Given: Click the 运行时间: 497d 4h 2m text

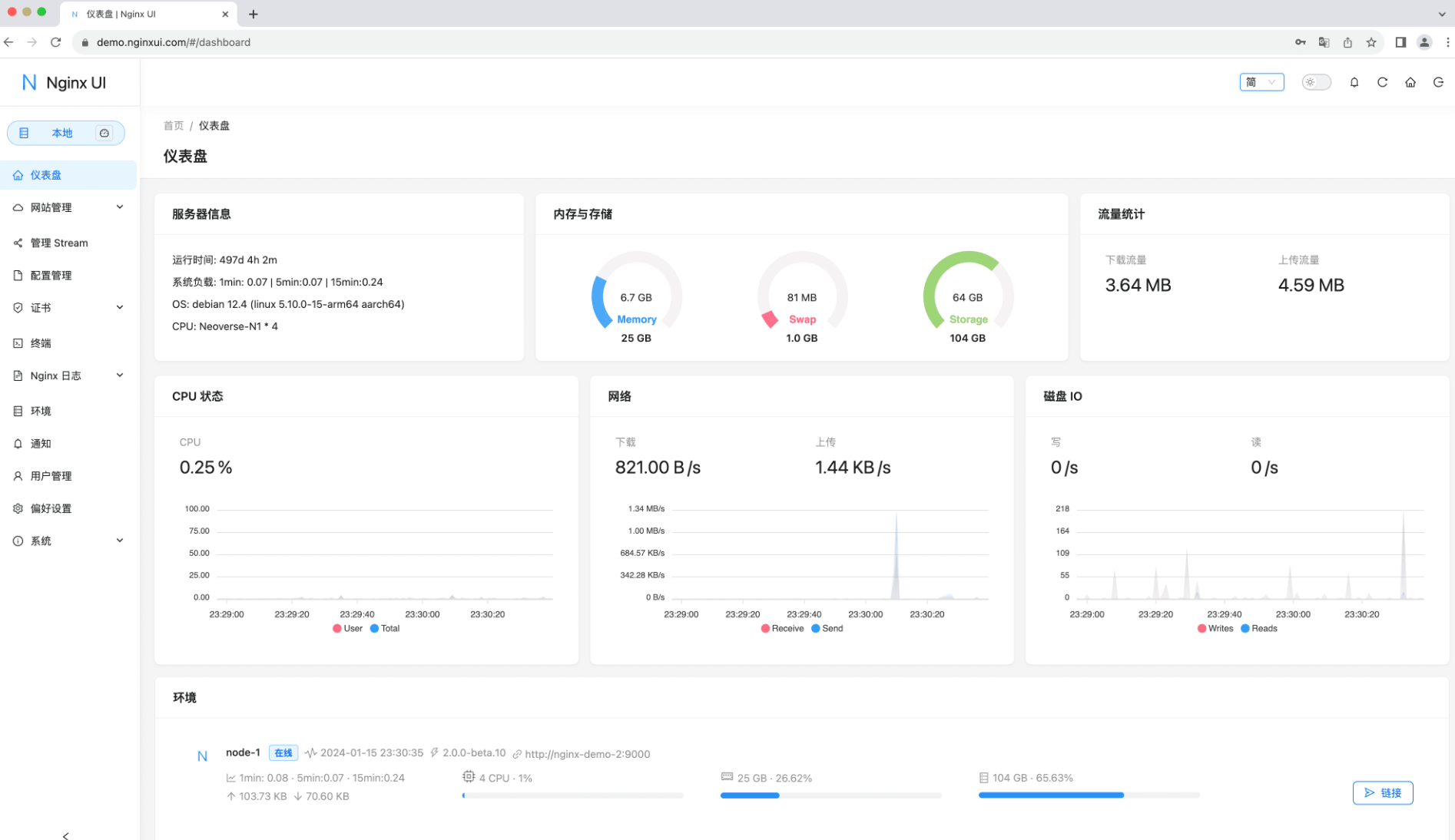Looking at the screenshot, I should click(x=224, y=260).
